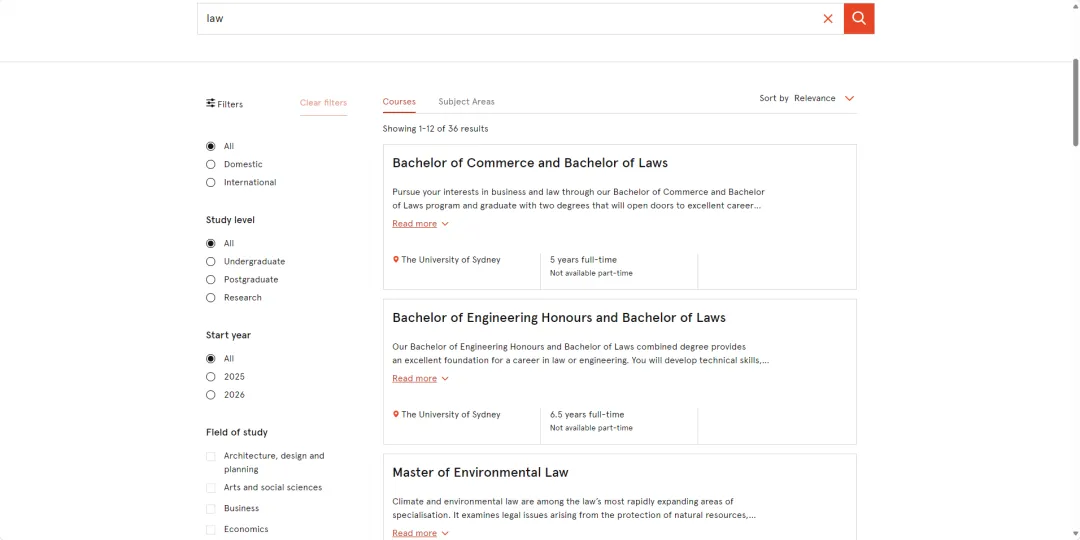This screenshot has height=540, width=1080.
Task: Click location pin in Engineering Honours card
Action: (x=396, y=415)
